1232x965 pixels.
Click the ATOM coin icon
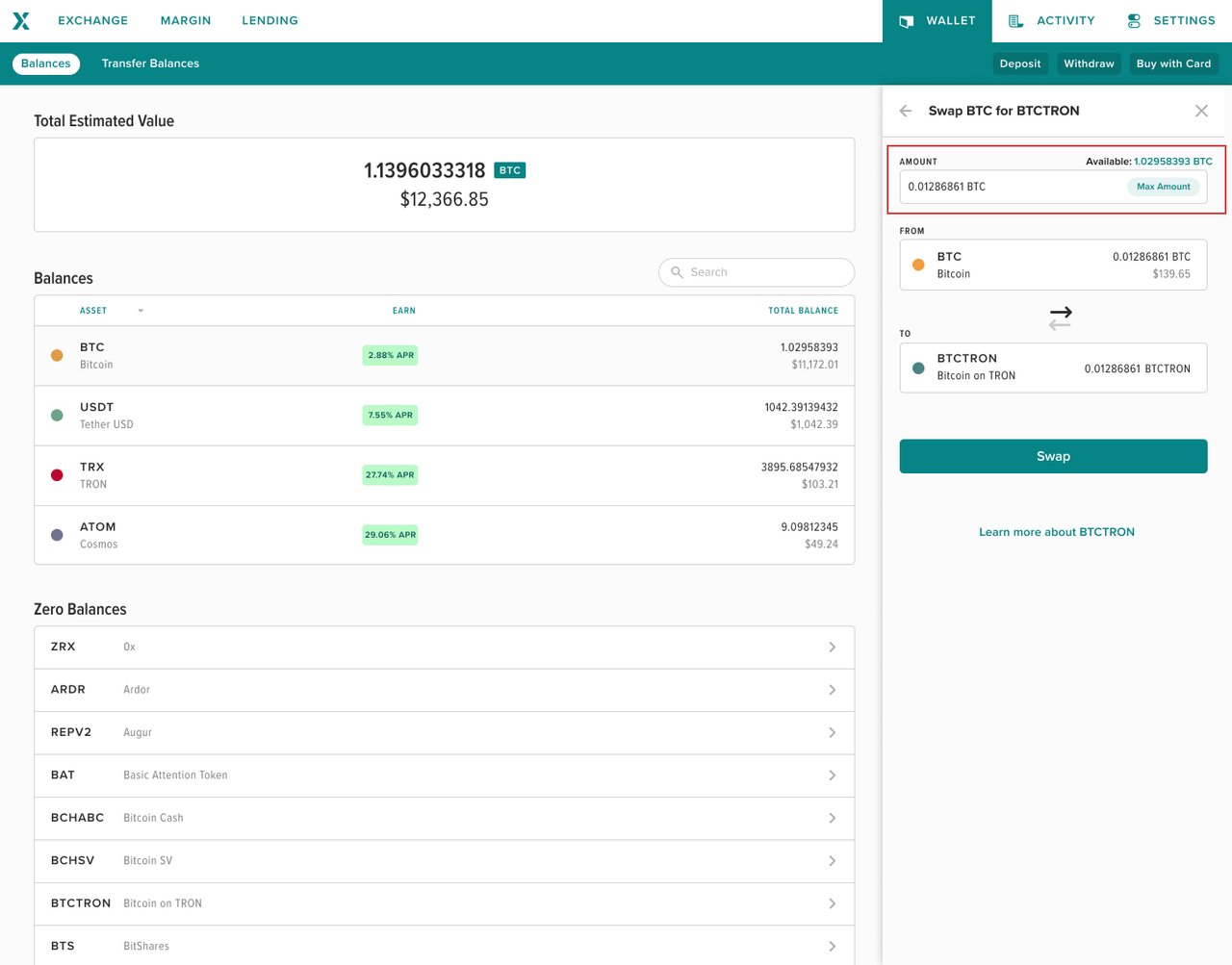(57, 535)
